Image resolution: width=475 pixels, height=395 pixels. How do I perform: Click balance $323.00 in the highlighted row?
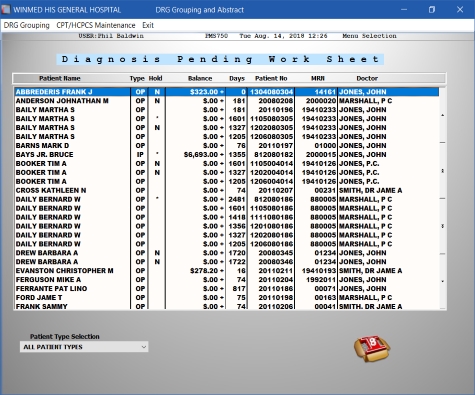[x=204, y=92]
